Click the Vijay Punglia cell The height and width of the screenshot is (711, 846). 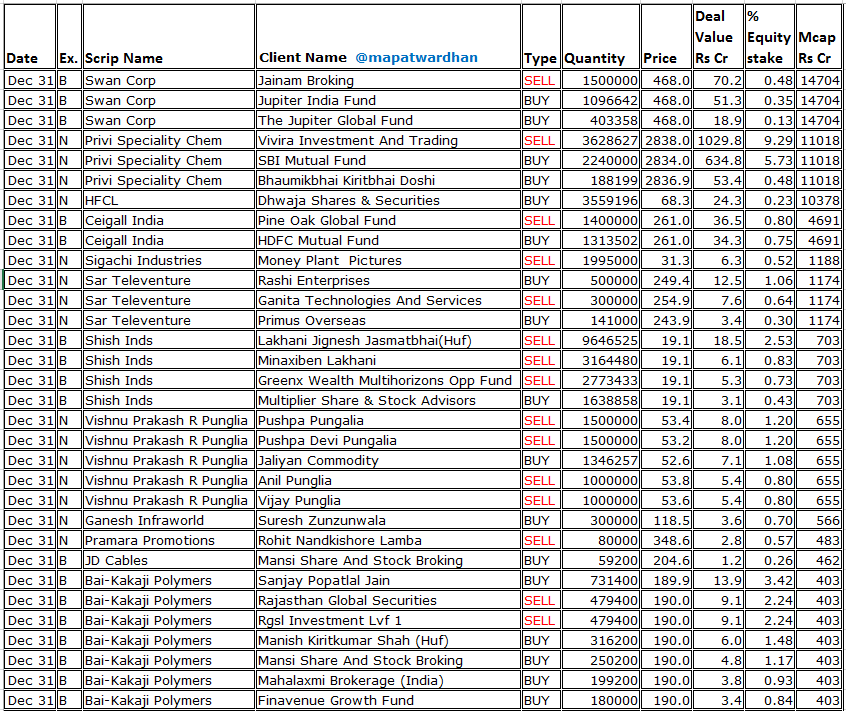tap(388, 500)
